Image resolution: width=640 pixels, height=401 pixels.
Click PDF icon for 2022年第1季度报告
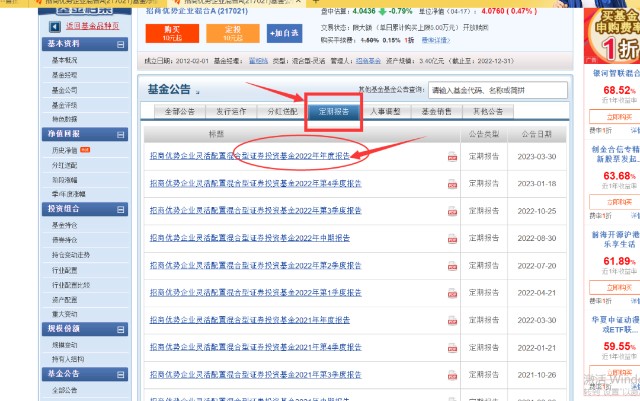click(452, 293)
